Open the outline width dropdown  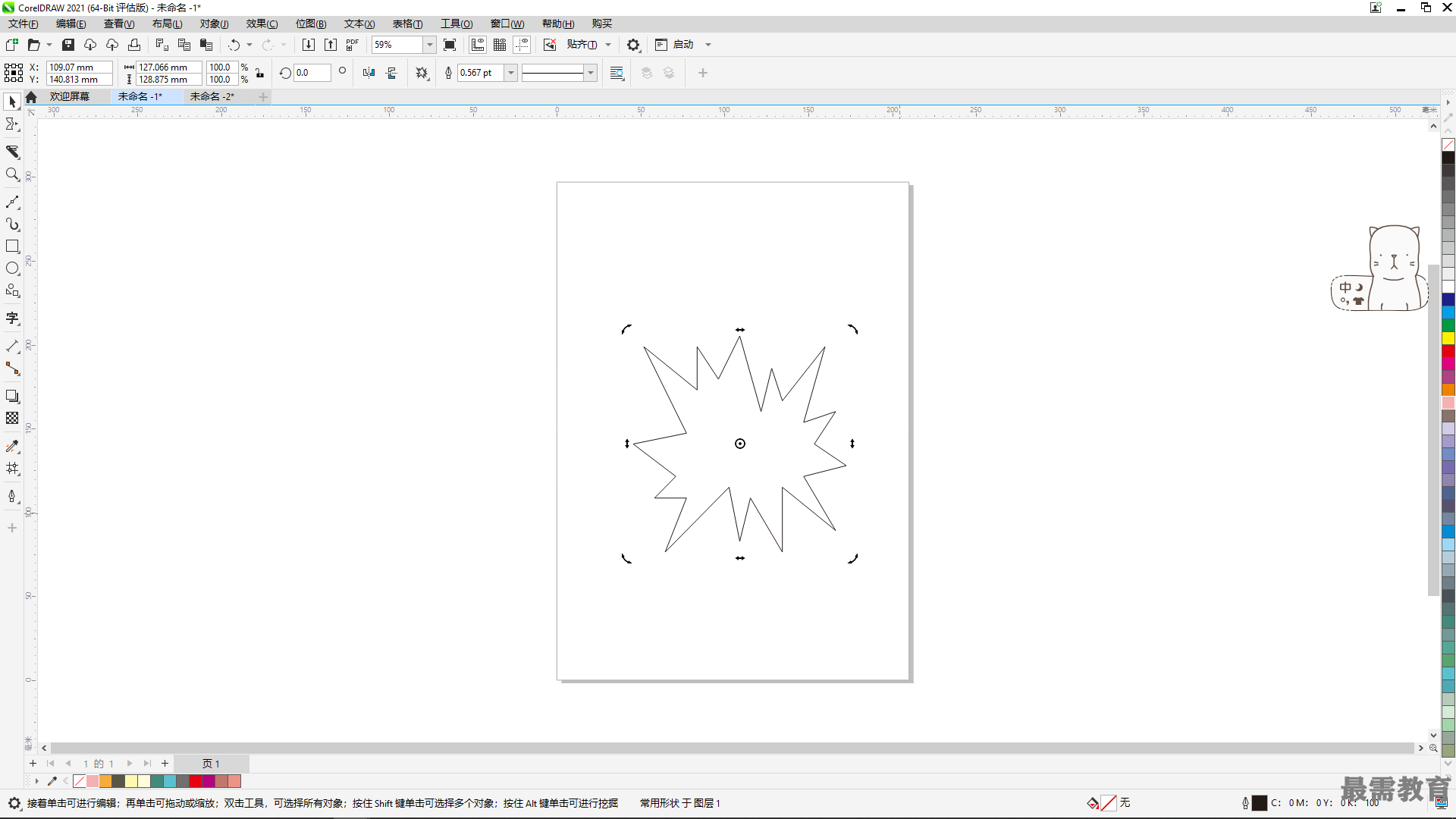tap(511, 73)
